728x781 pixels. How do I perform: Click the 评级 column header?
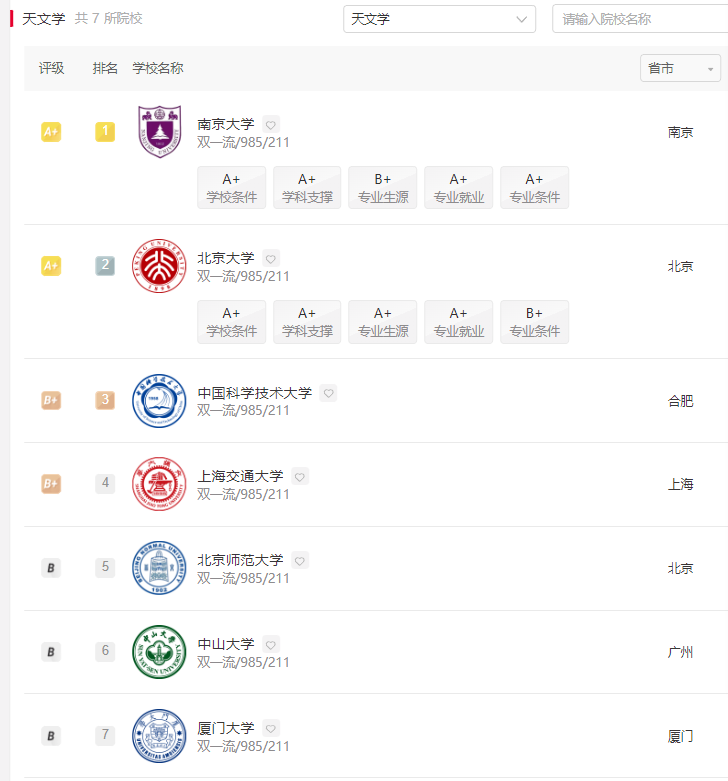pos(51,68)
